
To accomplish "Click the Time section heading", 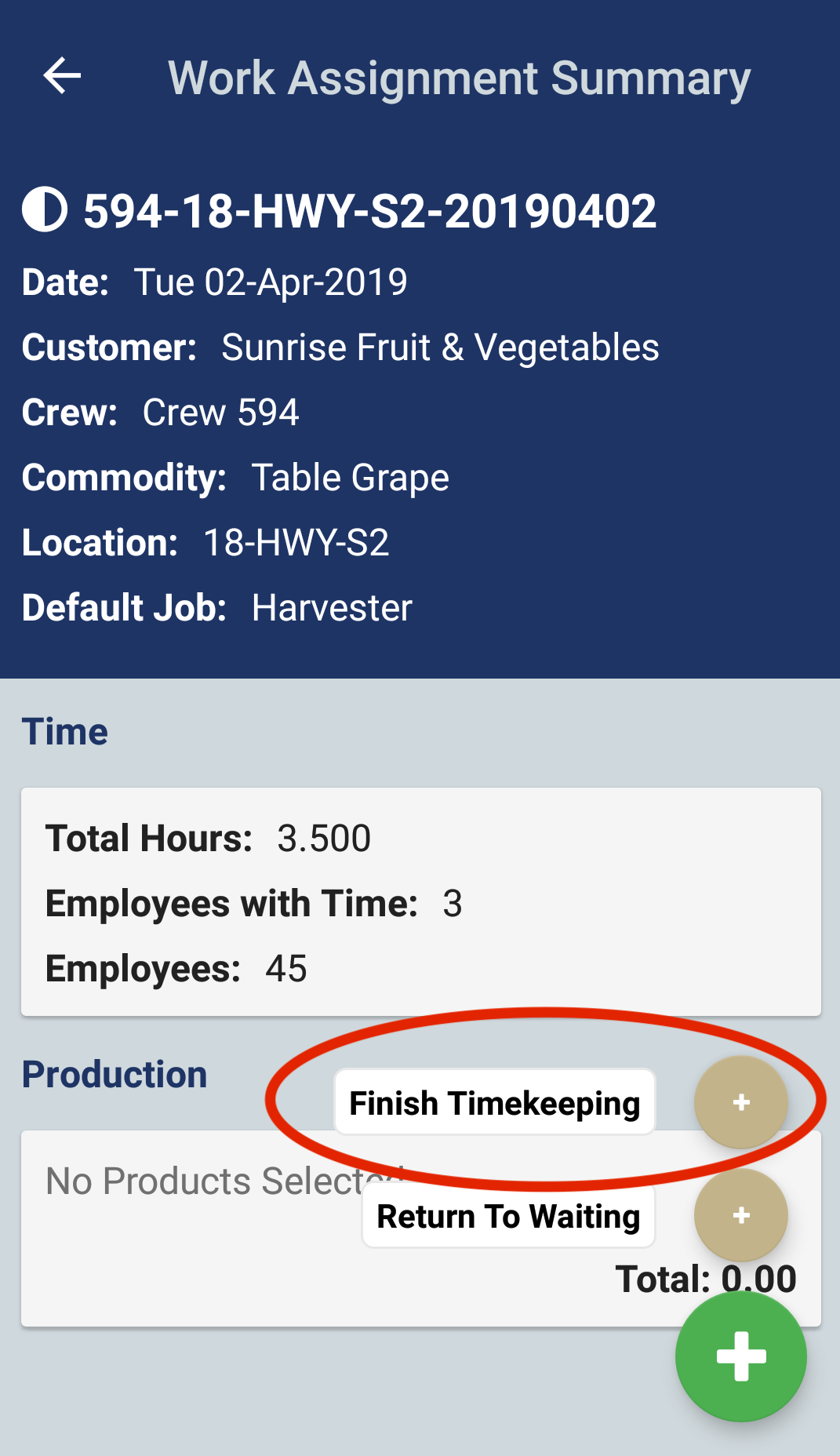I will (x=65, y=732).
